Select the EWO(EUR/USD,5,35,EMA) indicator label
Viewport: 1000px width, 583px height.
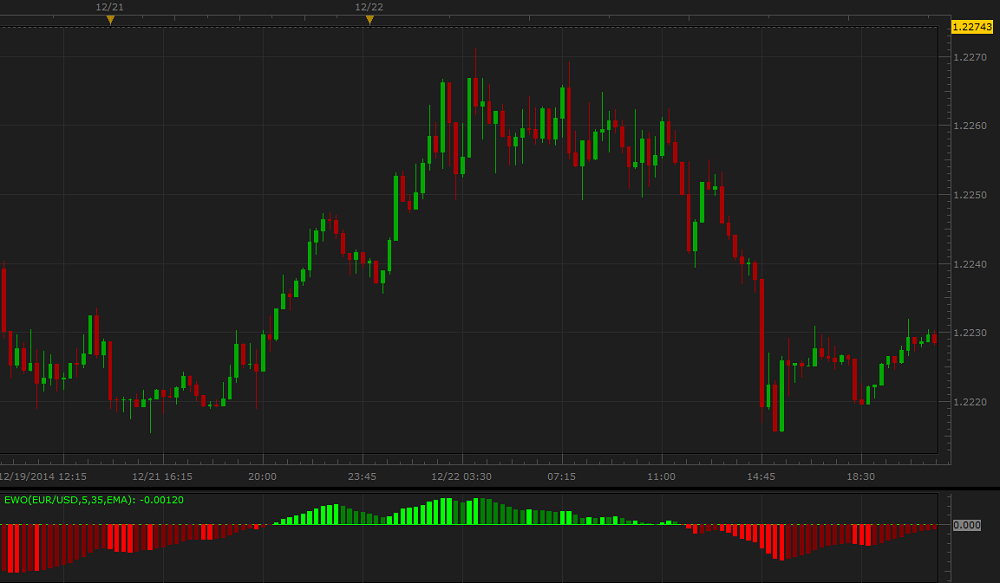[x=94, y=500]
